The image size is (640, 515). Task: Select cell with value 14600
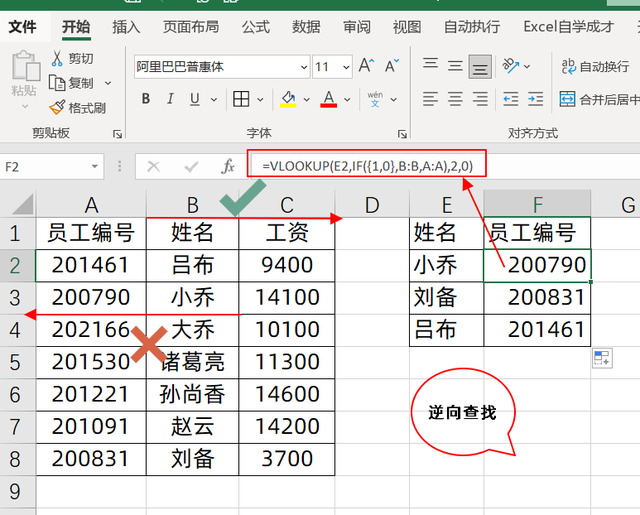click(287, 395)
